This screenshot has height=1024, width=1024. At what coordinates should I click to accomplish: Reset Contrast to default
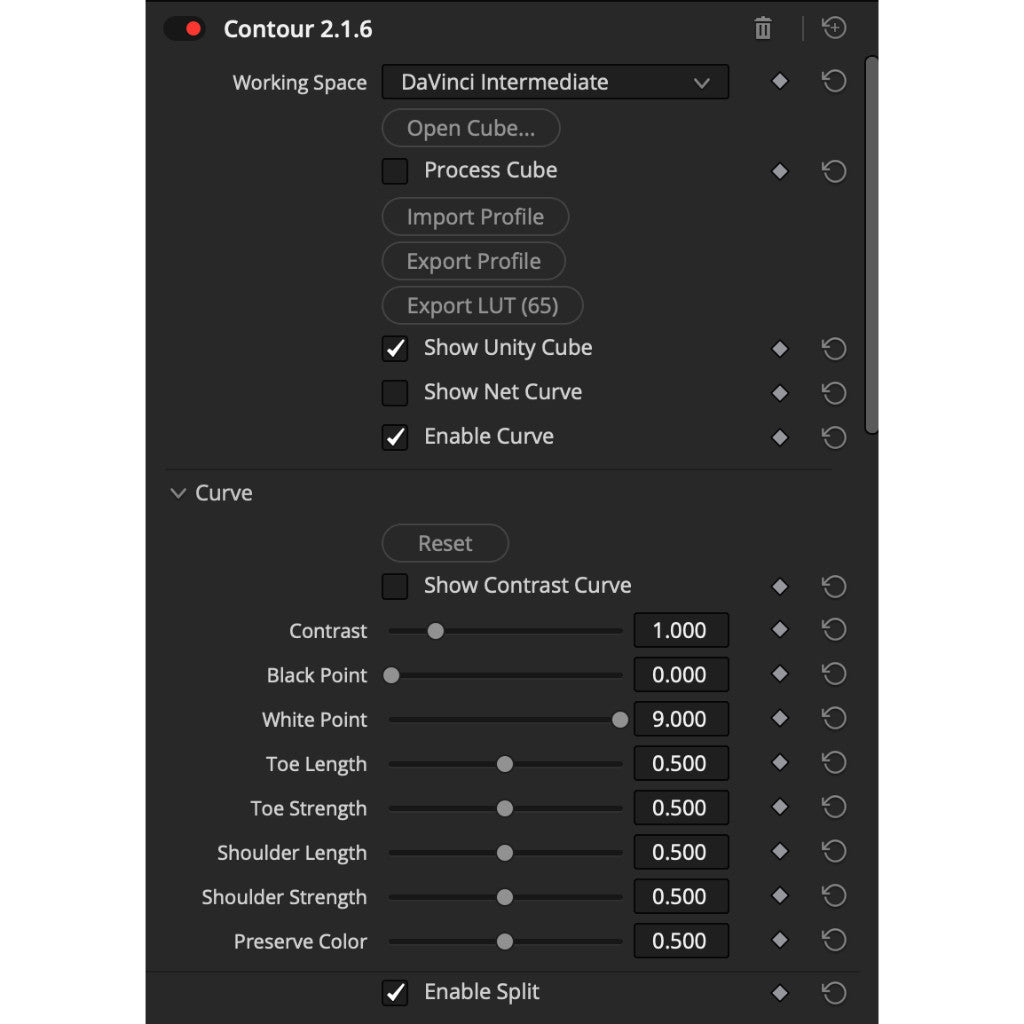point(834,630)
